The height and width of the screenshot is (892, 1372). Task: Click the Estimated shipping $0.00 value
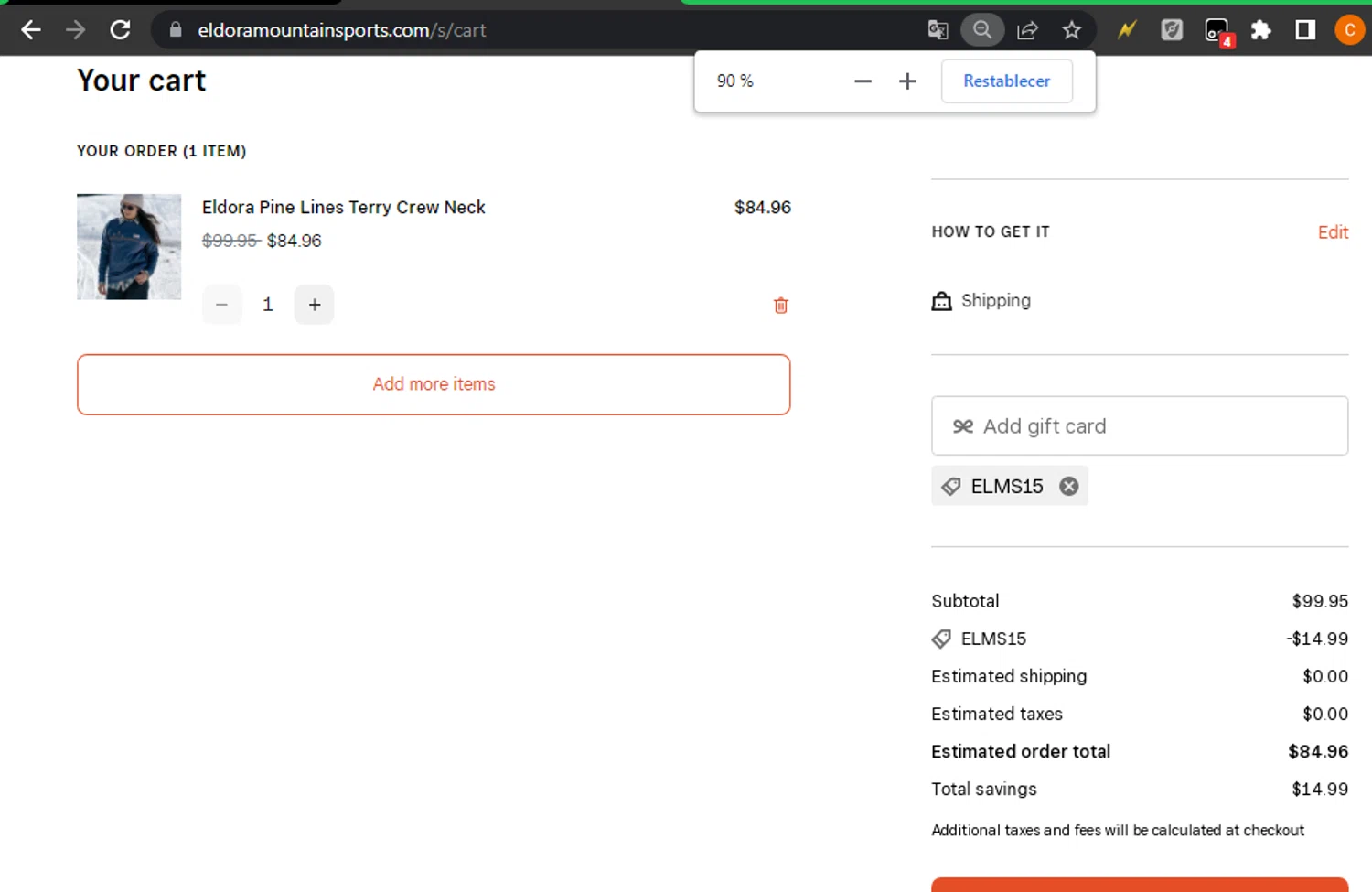(x=1325, y=676)
